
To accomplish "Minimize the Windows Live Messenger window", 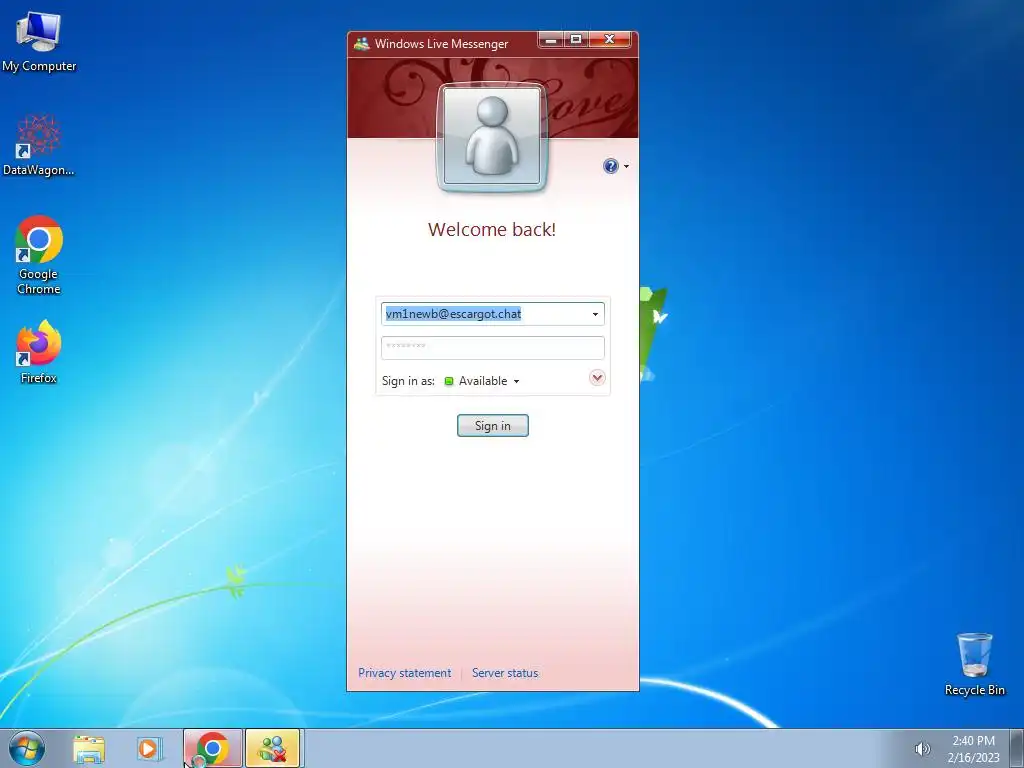I will point(551,40).
